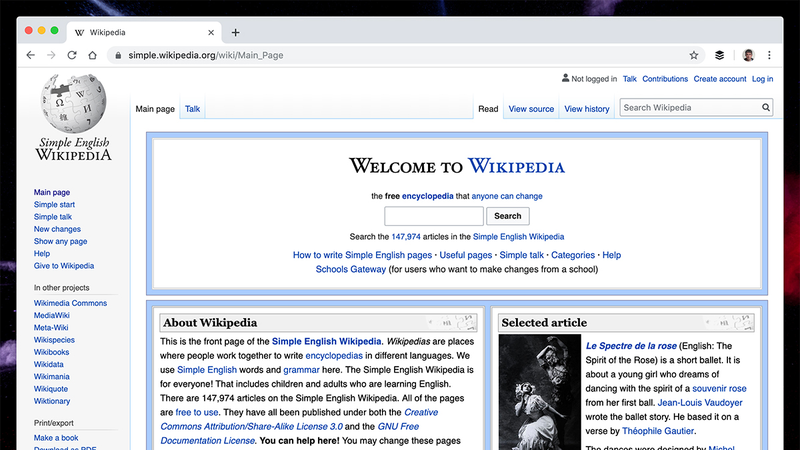This screenshot has height=450, width=800.
Task: Open Wikibooks link
Action: 52,352
